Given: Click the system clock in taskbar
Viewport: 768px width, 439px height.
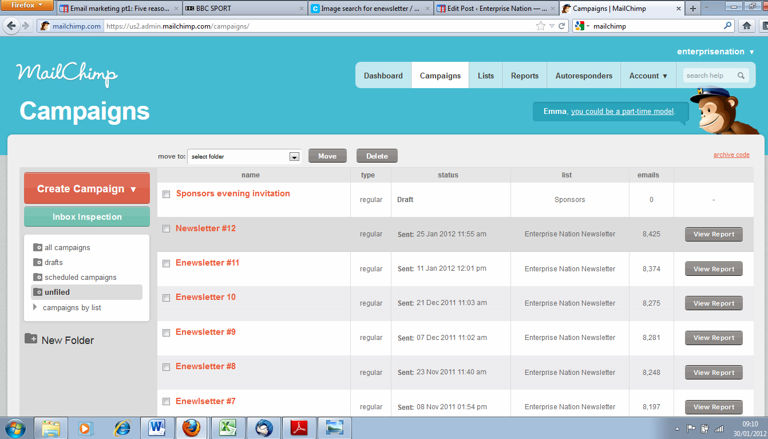Looking at the screenshot, I should (x=750, y=429).
